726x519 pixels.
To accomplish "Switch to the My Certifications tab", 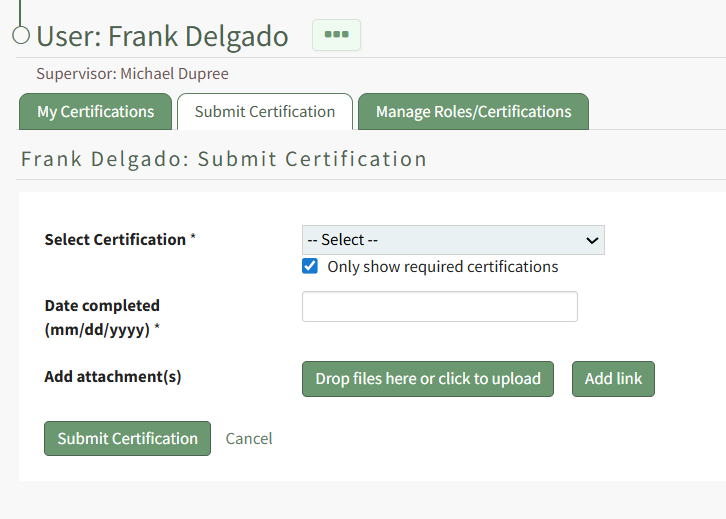I will (x=95, y=112).
